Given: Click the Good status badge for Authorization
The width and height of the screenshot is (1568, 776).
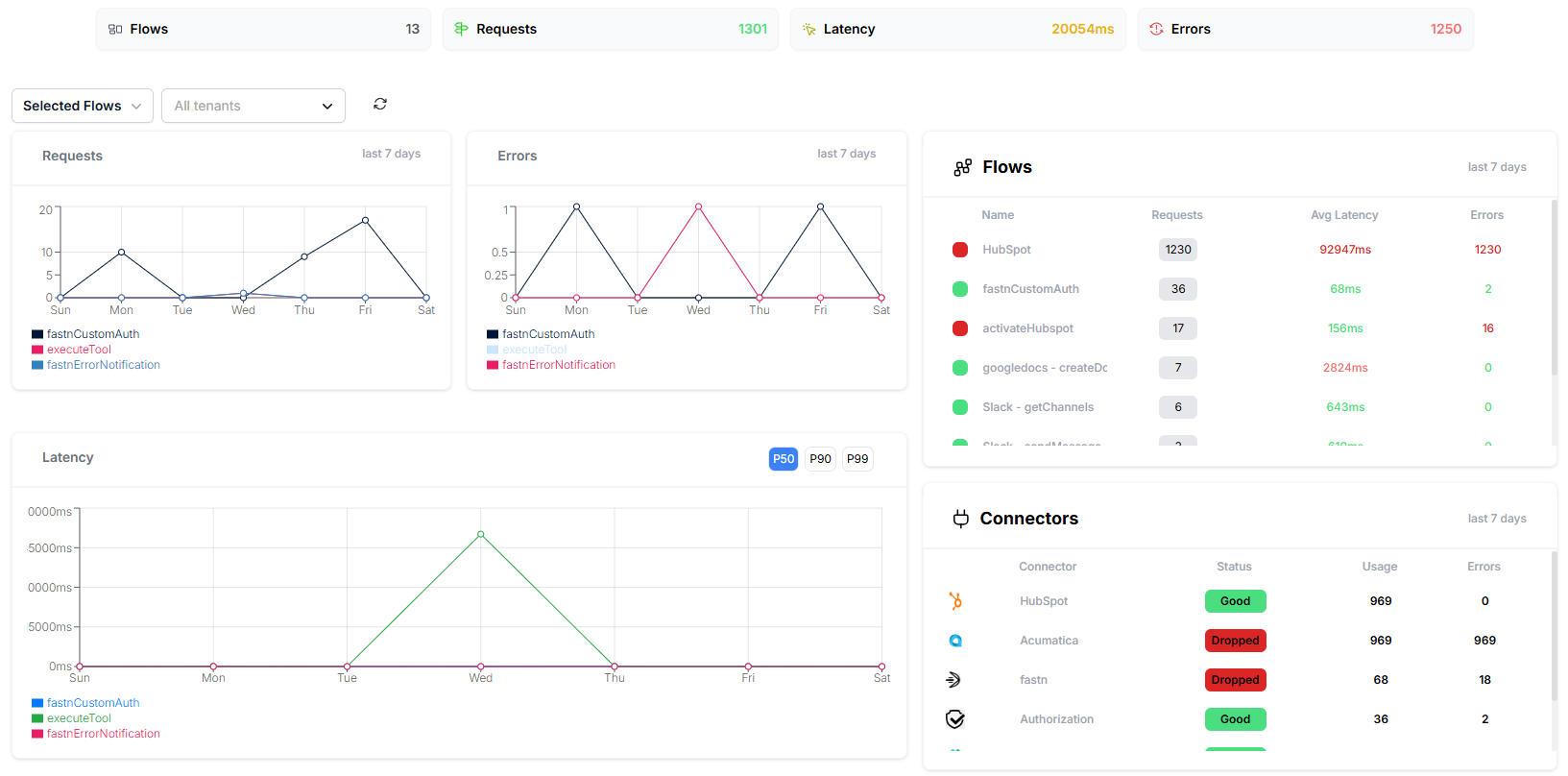Looking at the screenshot, I should click(1236, 719).
